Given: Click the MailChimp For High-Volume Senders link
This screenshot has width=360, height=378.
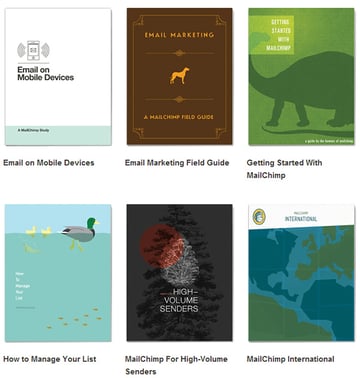Looking at the screenshot, I should point(176,365).
